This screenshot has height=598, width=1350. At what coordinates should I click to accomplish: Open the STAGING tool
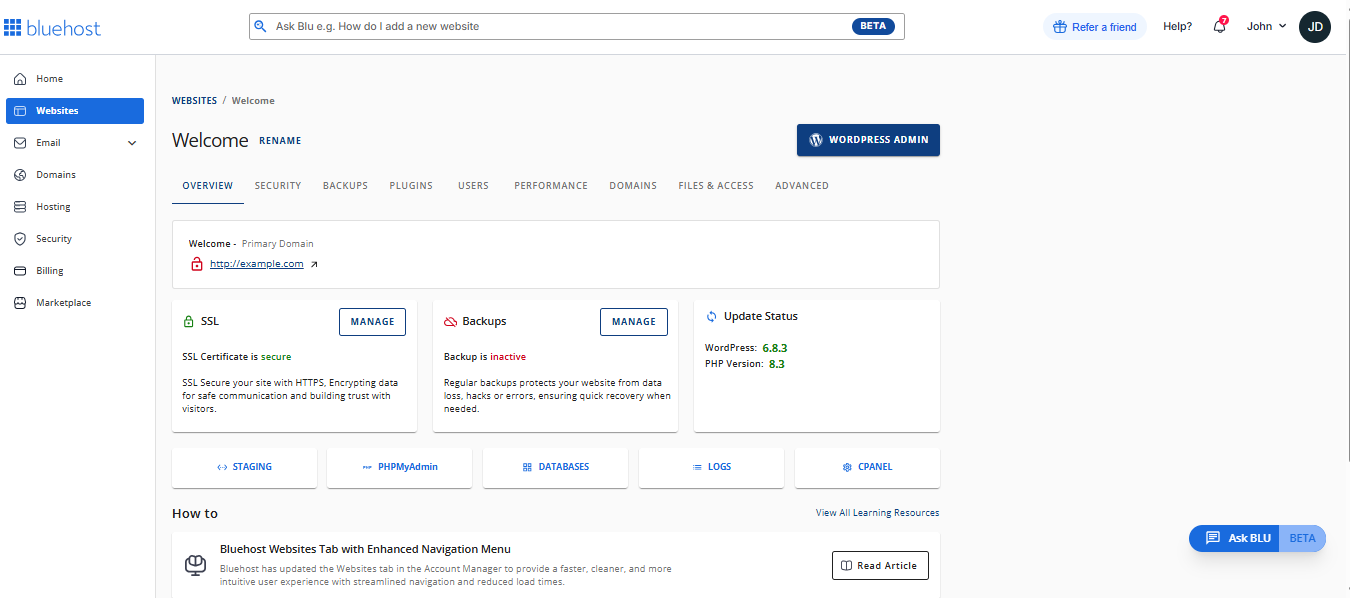243,466
